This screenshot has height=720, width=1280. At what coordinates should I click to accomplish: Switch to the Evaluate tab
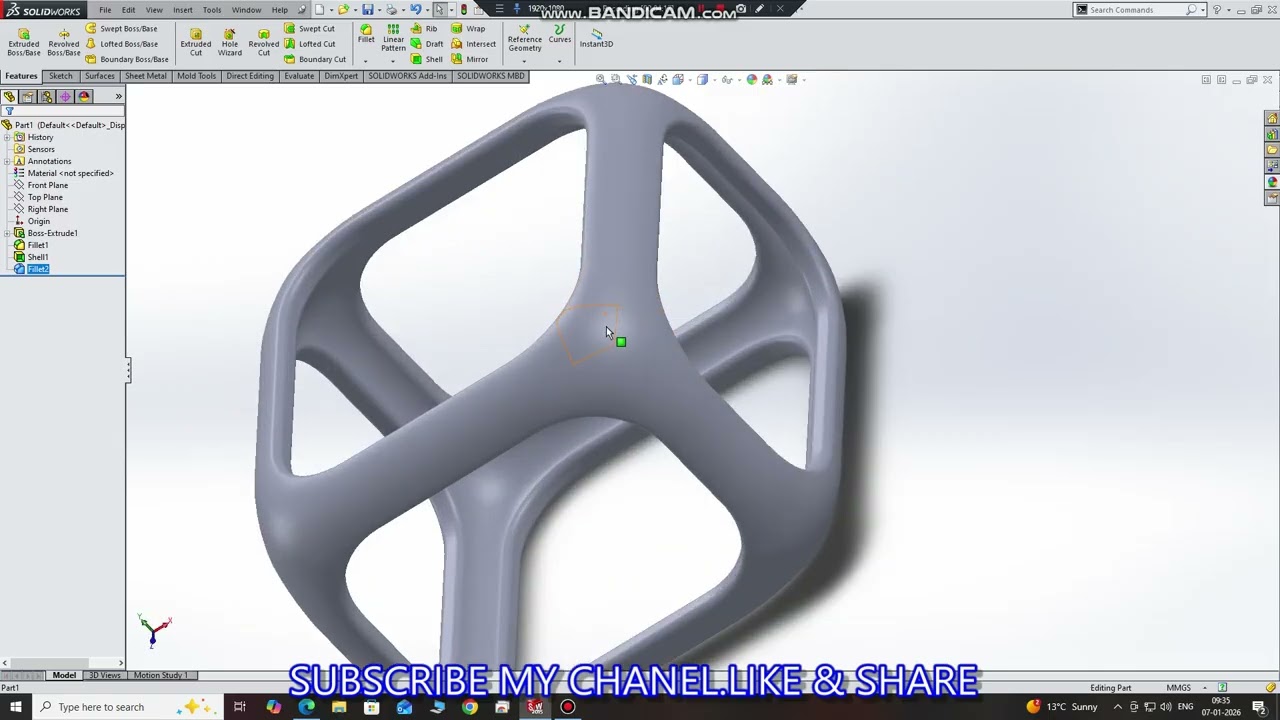pos(299,76)
